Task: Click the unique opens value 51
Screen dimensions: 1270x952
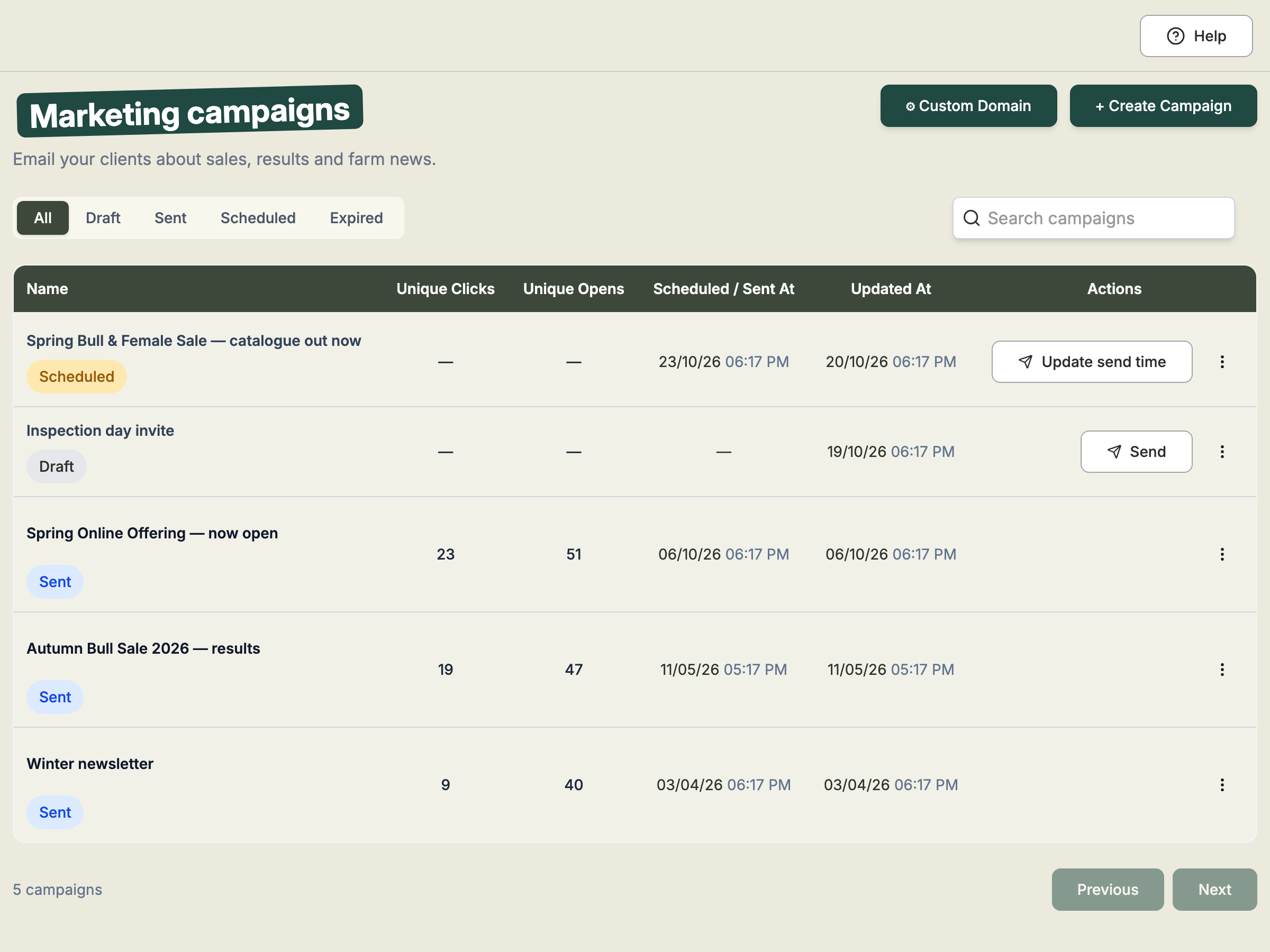Action: tap(574, 555)
